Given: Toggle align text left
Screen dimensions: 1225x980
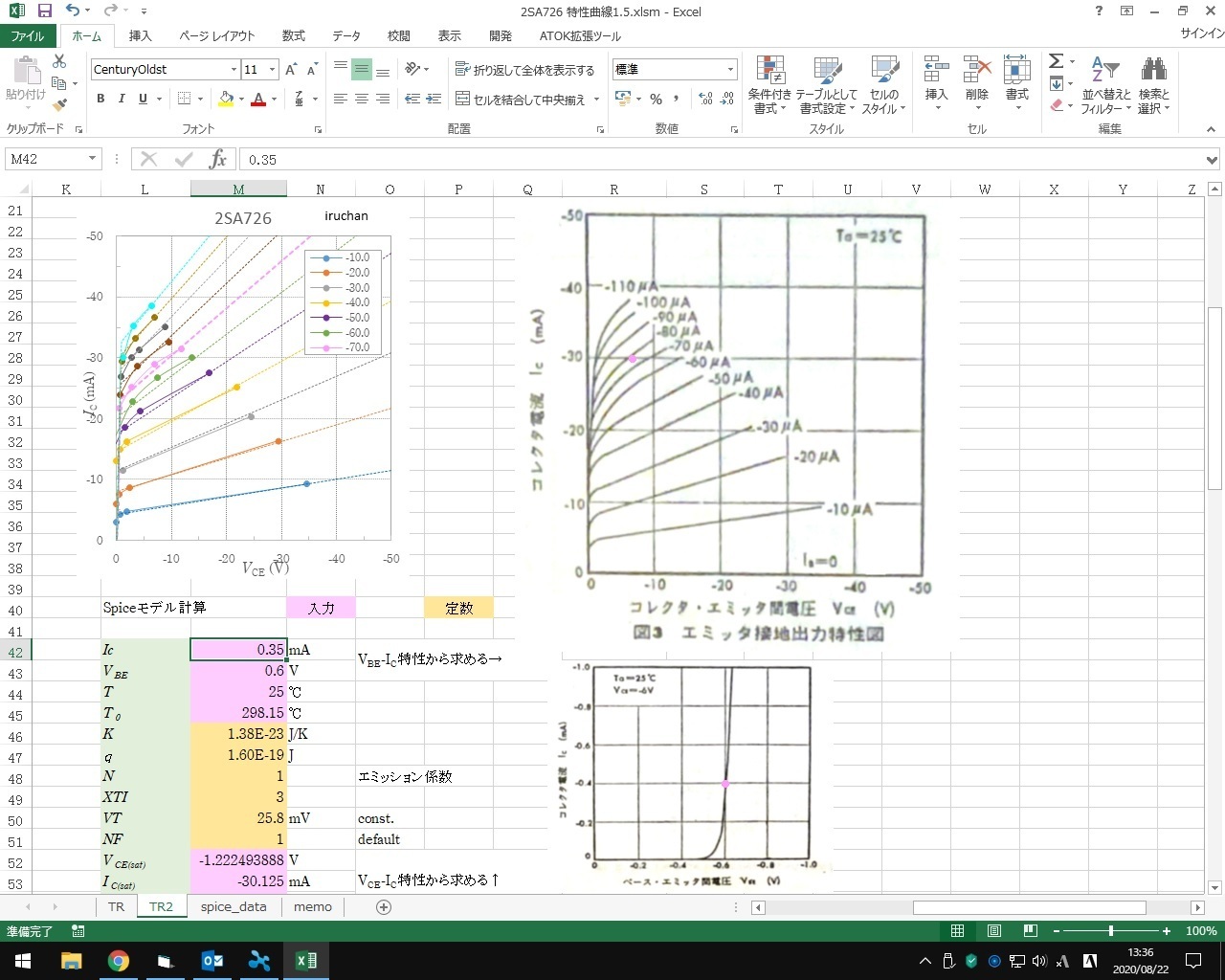Looking at the screenshot, I should click(341, 99).
